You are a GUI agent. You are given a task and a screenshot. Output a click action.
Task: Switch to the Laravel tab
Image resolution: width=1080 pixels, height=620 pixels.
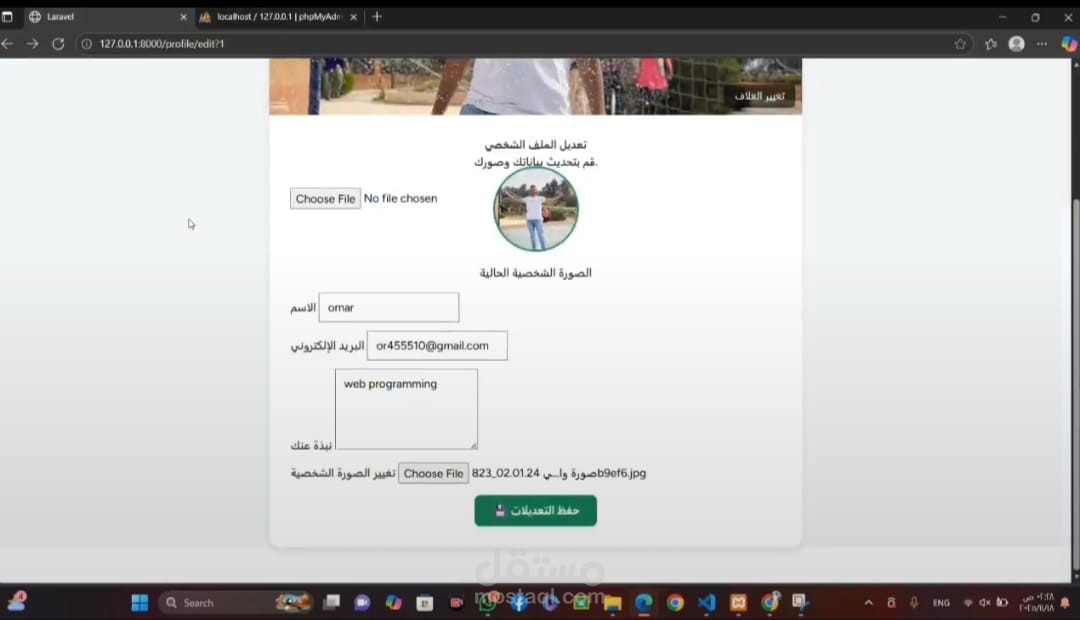[x=103, y=17]
